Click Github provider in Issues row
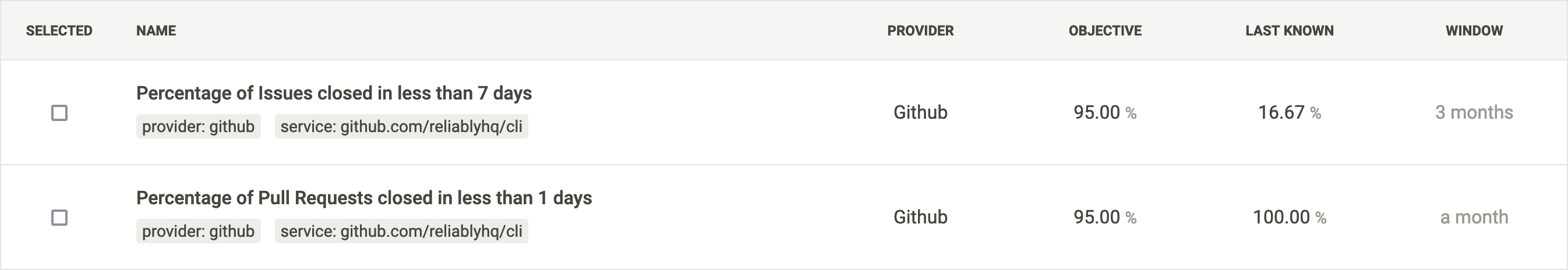The image size is (1568, 270). pyautogui.click(x=920, y=112)
